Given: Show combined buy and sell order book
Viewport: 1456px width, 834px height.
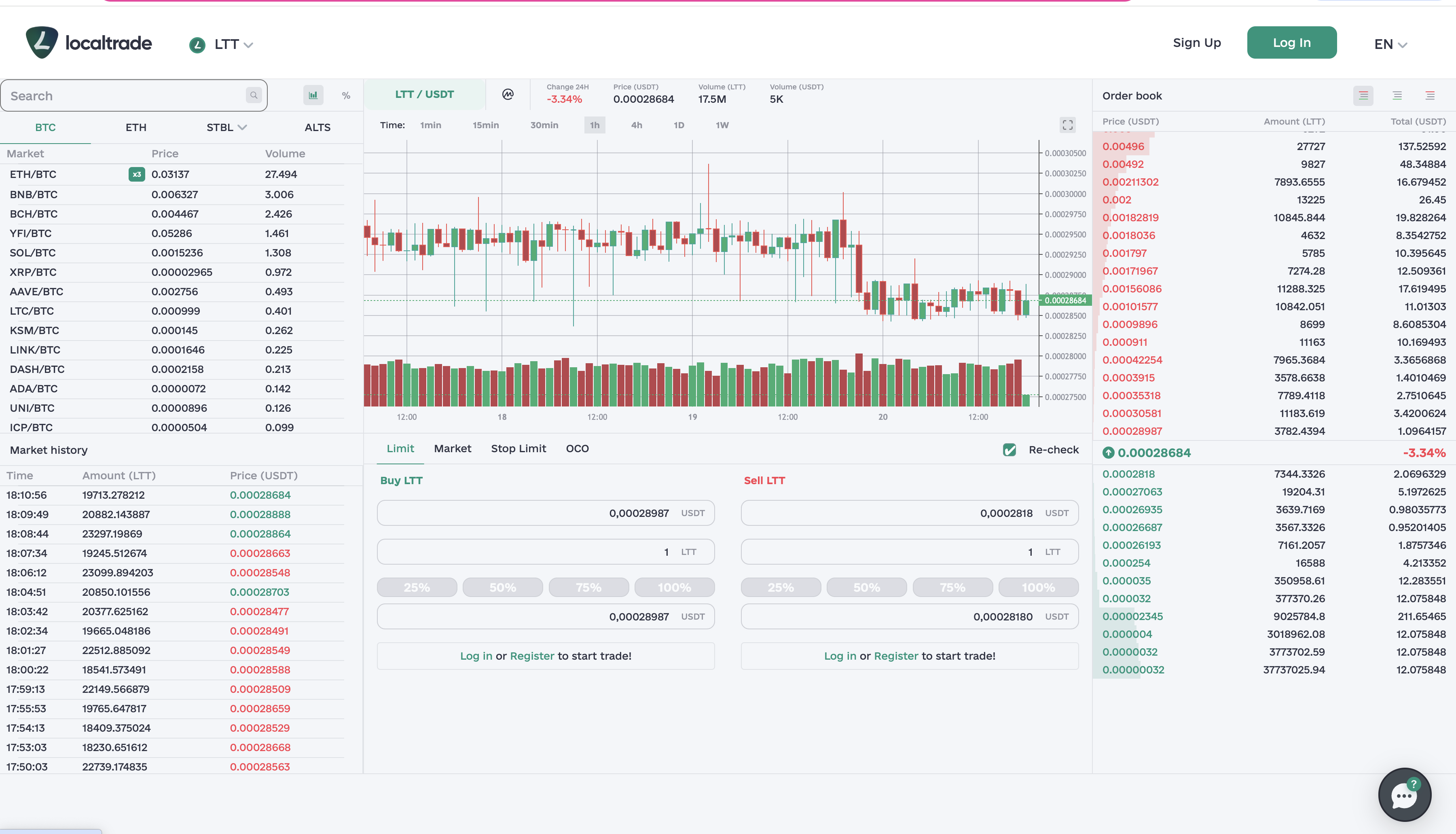Looking at the screenshot, I should [1363, 96].
